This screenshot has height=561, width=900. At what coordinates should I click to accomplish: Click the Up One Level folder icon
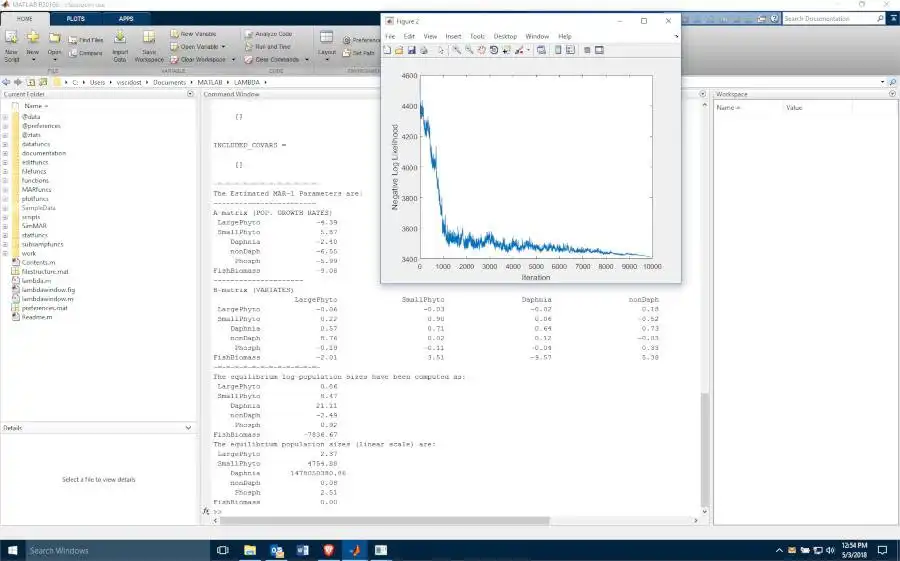coord(30,82)
